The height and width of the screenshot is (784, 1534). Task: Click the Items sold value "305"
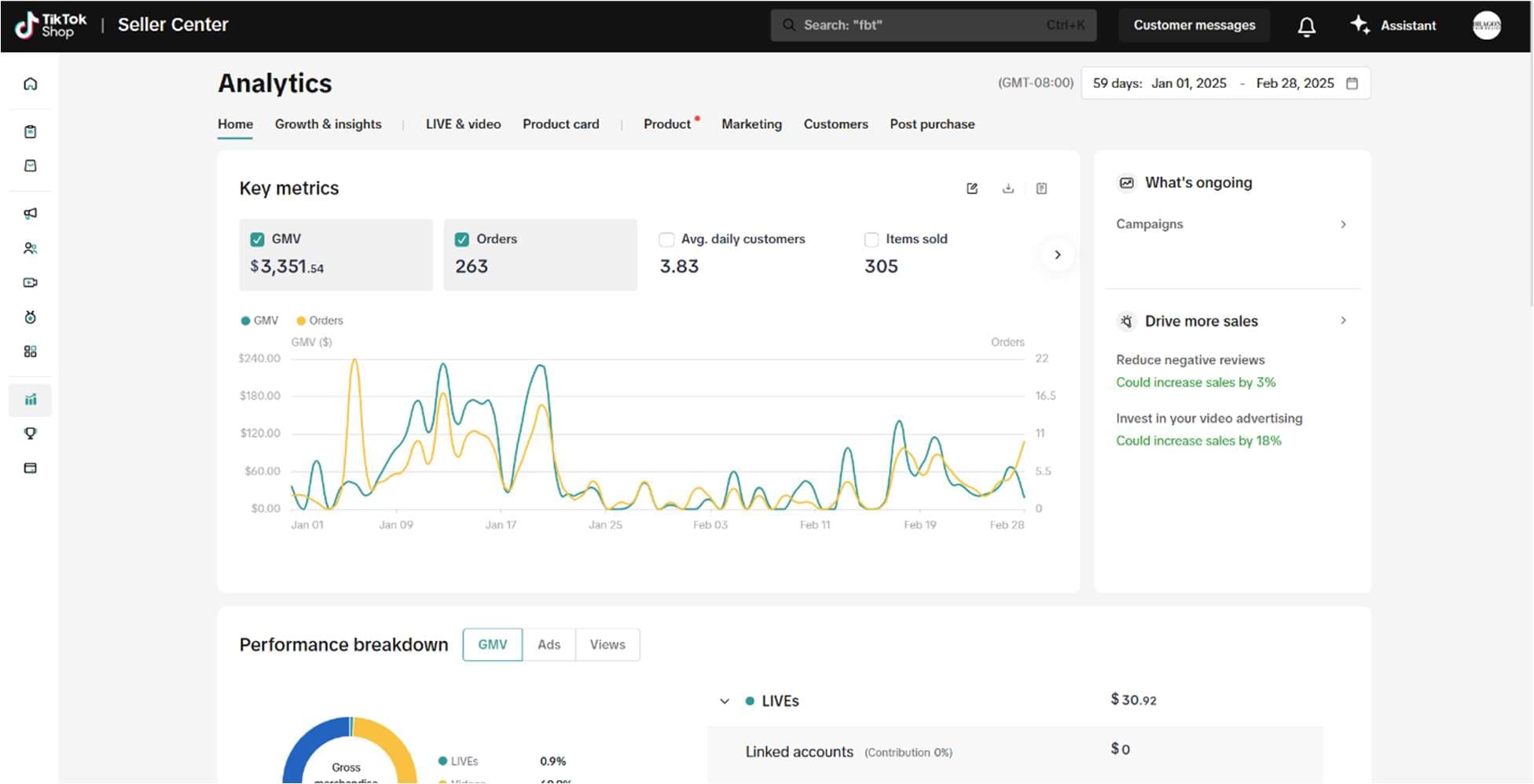pos(881,267)
